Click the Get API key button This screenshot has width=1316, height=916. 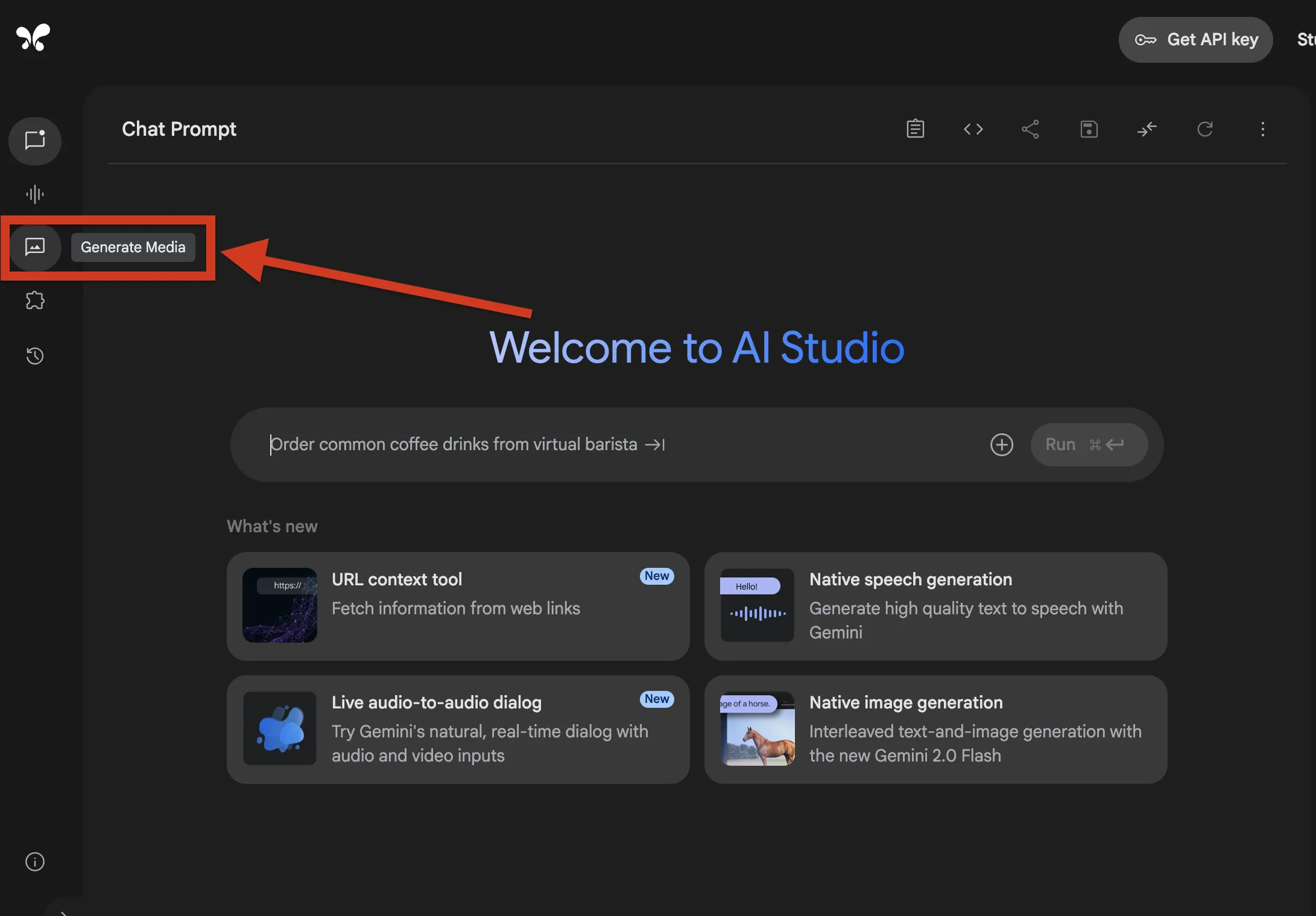click(1195, 39)
